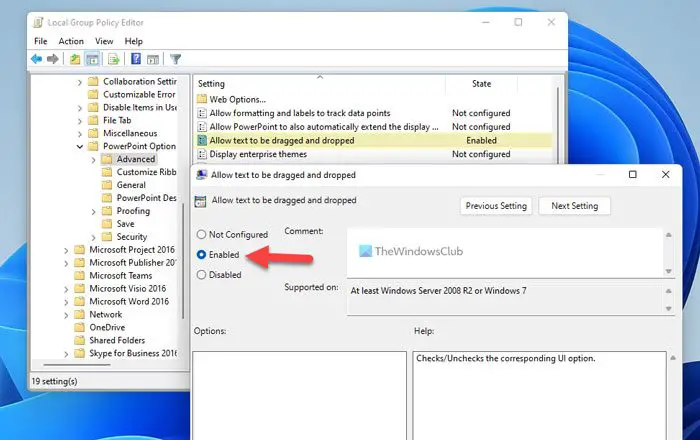Click the Help pane scroll-up arrow
700x440 pixels.
click(672, 358)
